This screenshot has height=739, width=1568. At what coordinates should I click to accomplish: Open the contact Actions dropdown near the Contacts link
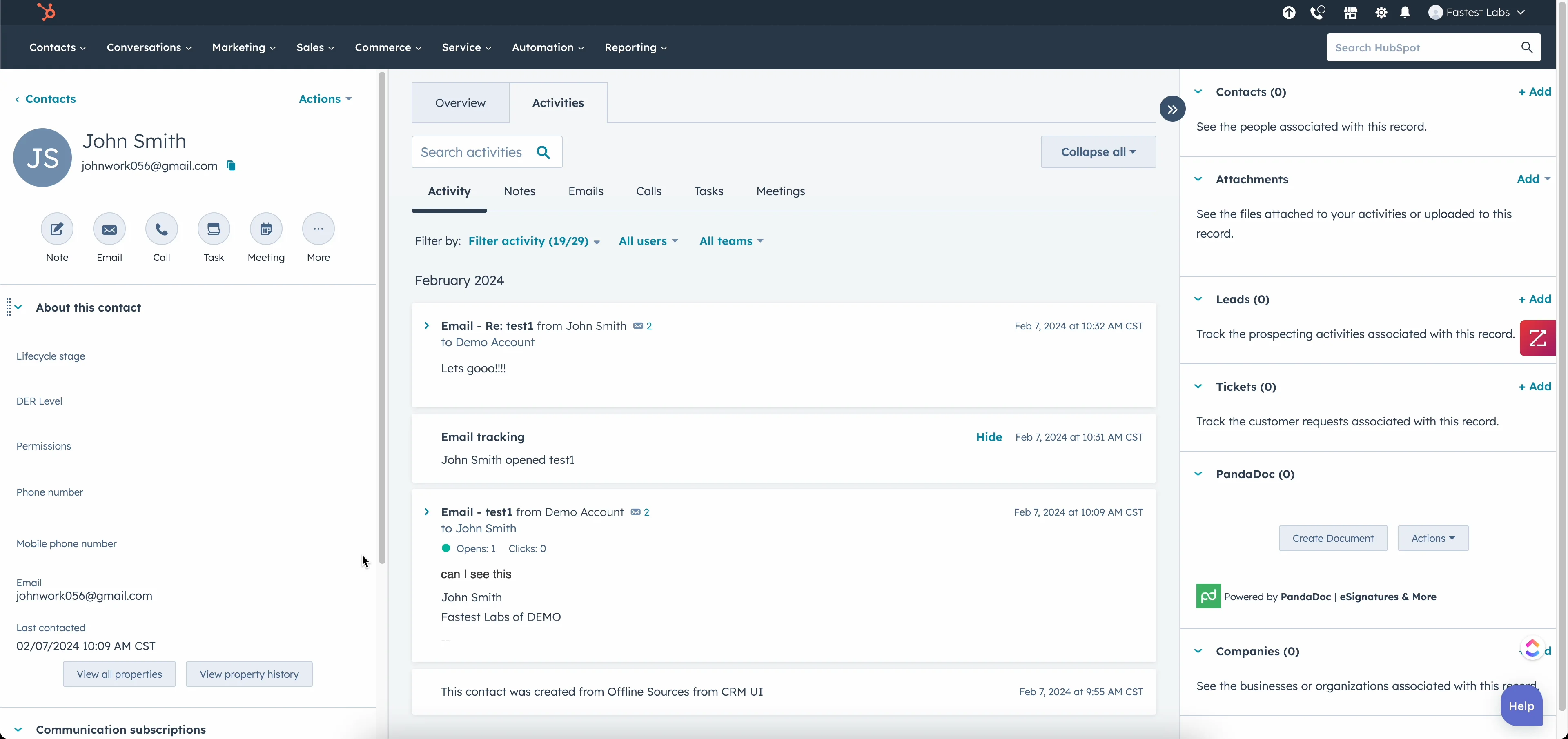325,99
